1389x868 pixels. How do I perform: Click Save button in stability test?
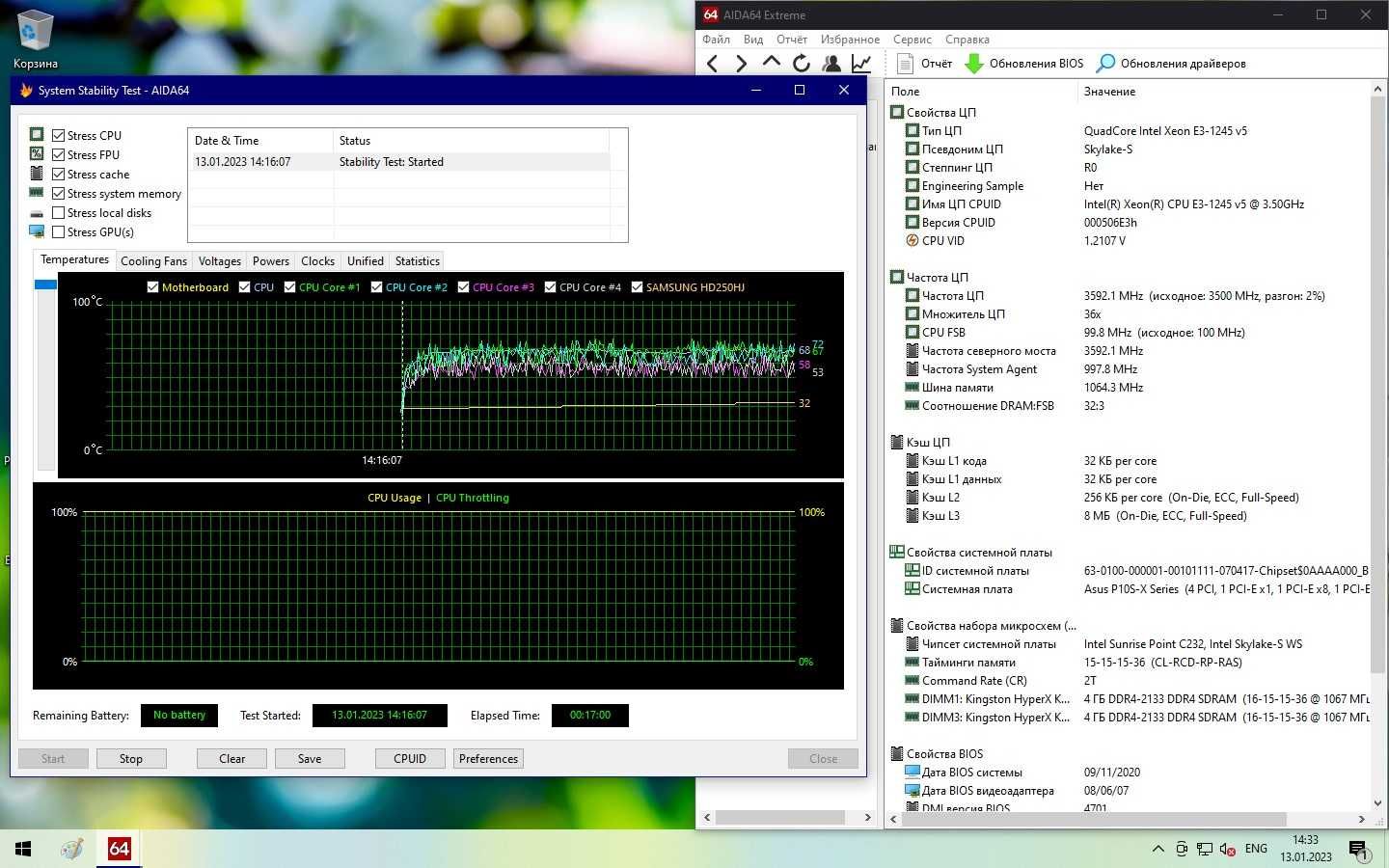310,759
